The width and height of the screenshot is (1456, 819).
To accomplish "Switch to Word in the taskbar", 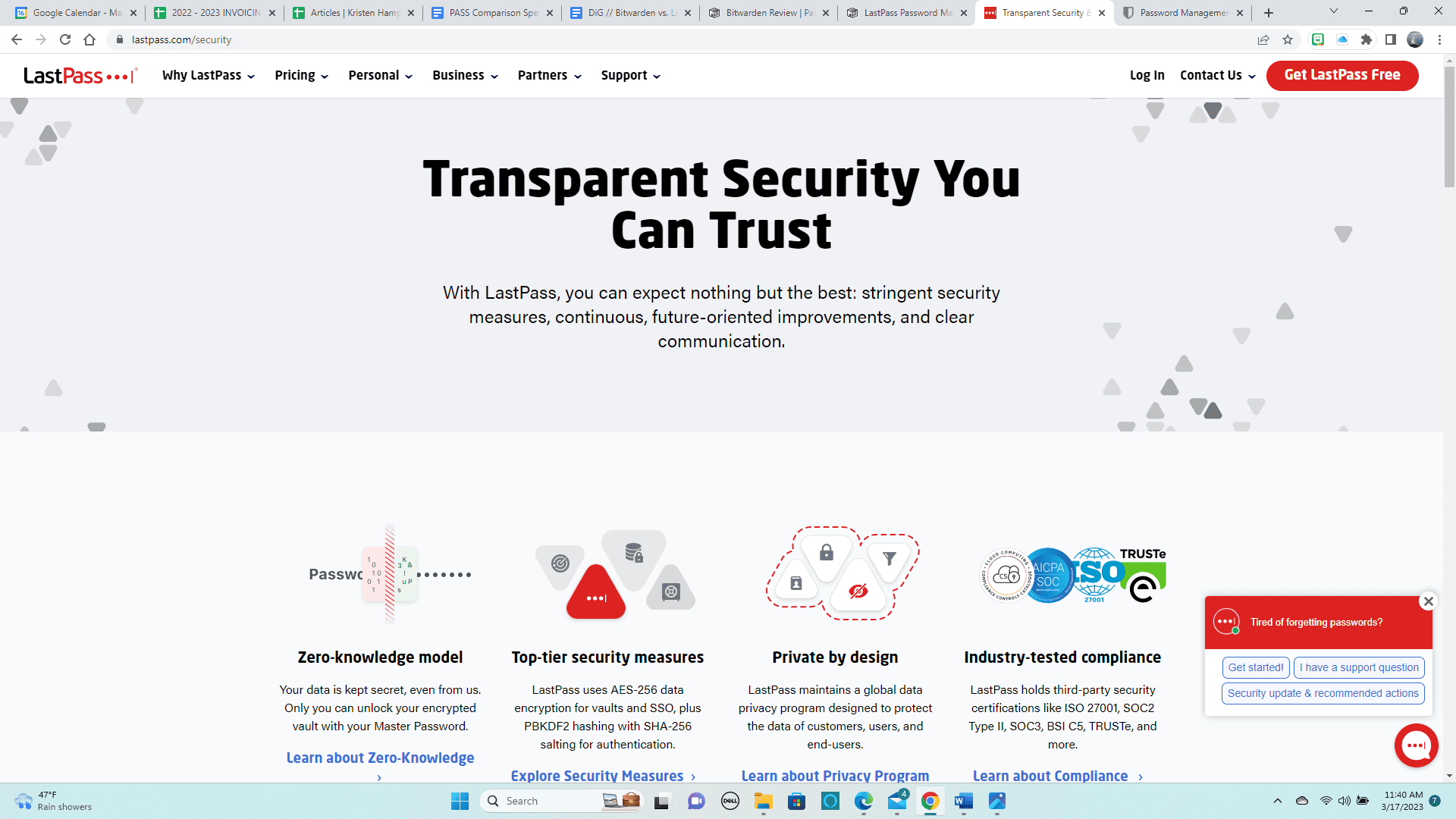I will [964, 801].
